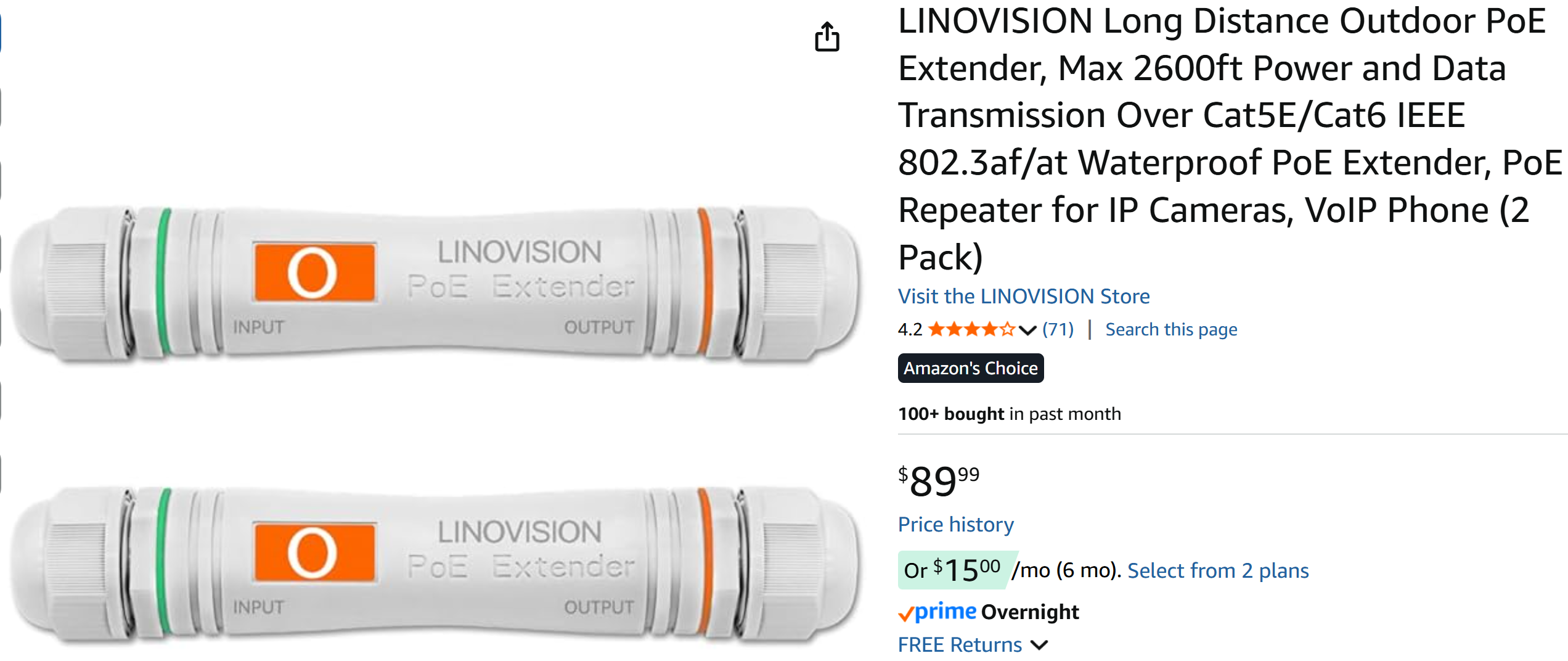Click the $89.99 price
The width and height of the screenshot is (1568, 661).
tap(938, 481)
